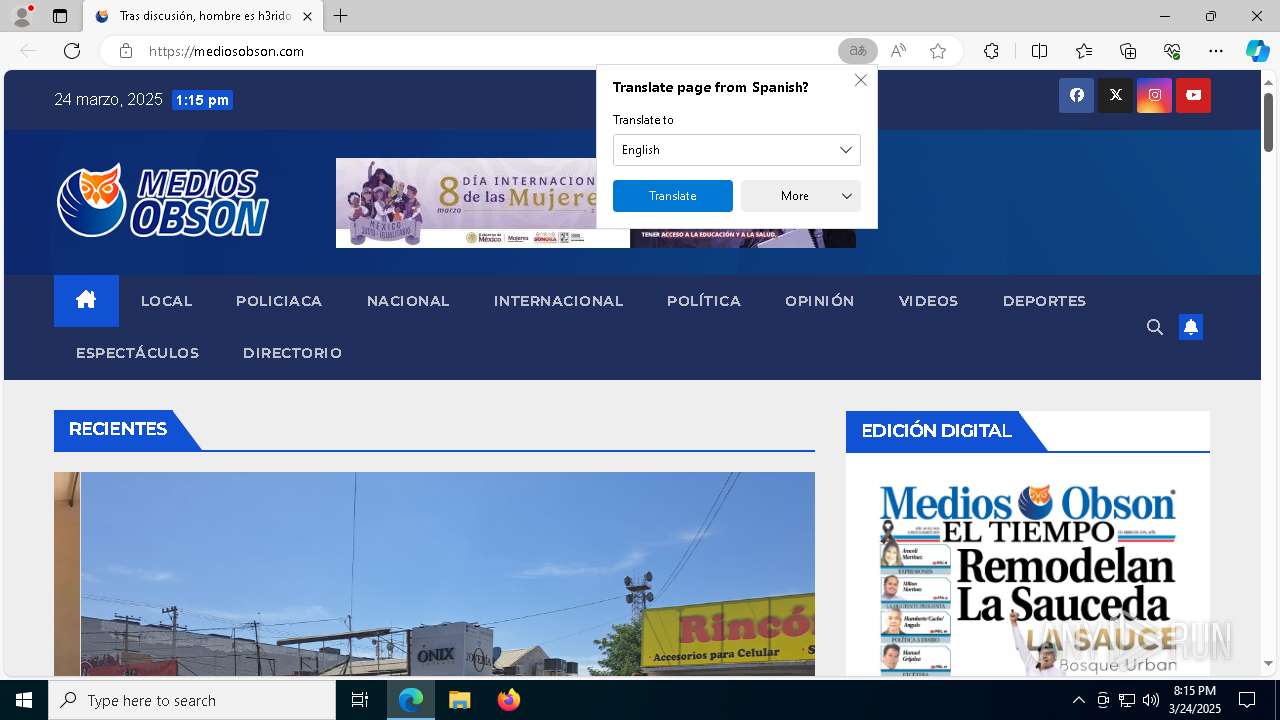
Task: Open the Facebook social link
Action: [x=1076, y=95]
